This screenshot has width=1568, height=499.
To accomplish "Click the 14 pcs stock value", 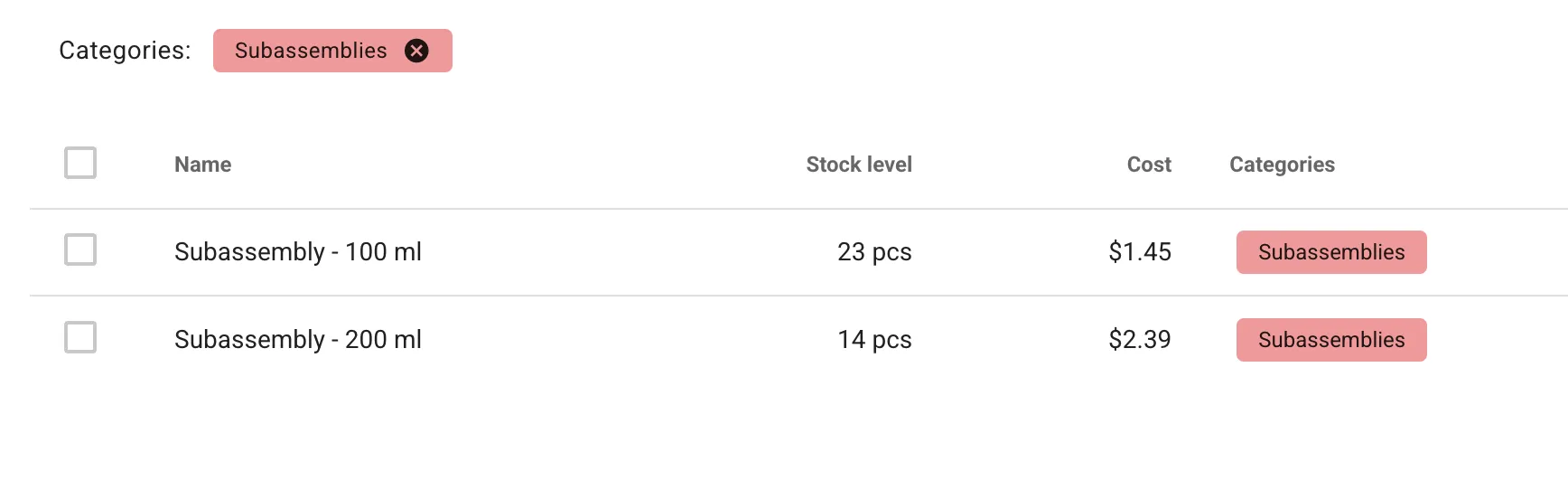I will click(x=873, y=340).
